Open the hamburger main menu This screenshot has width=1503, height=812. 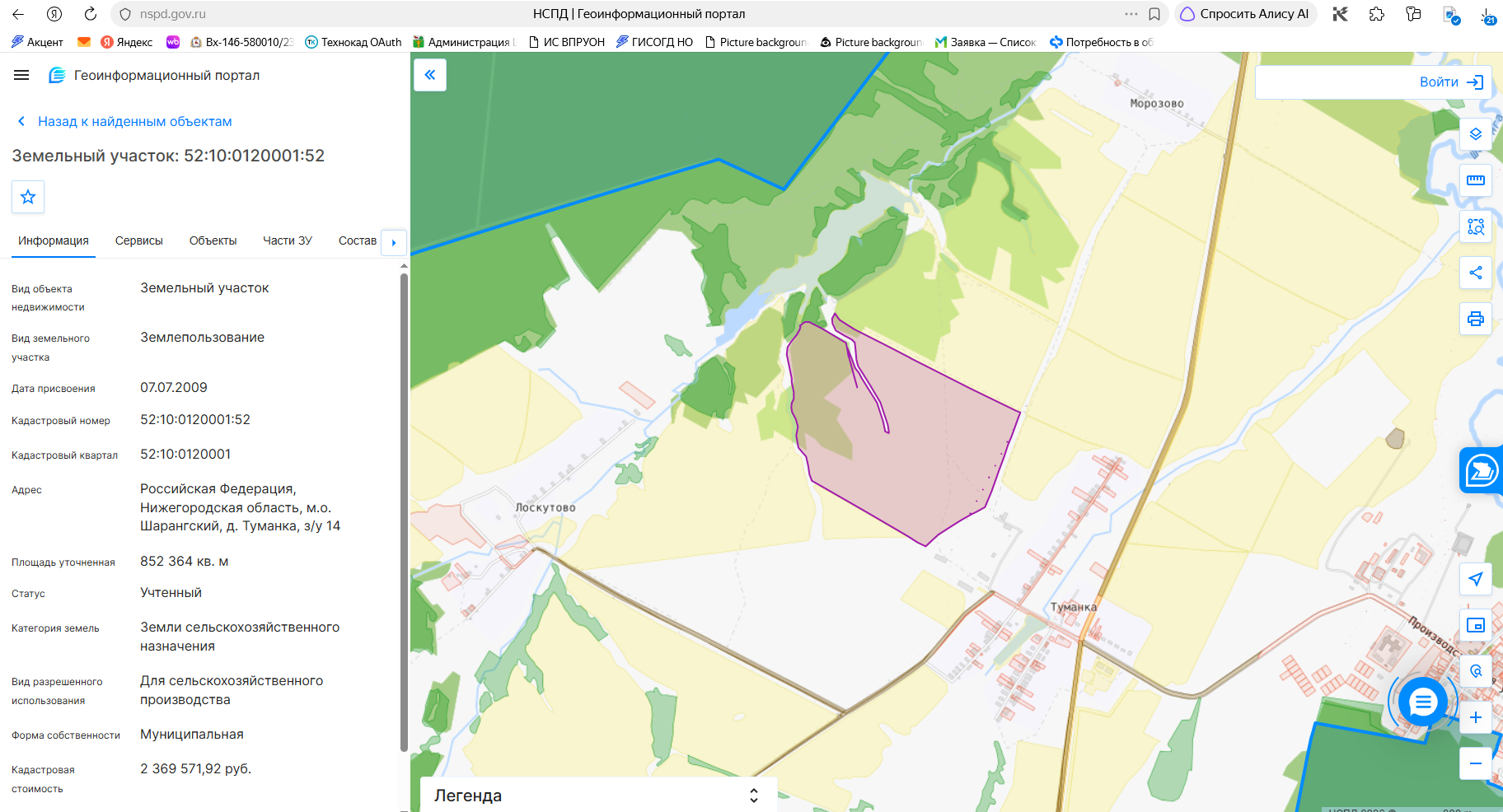21,75
